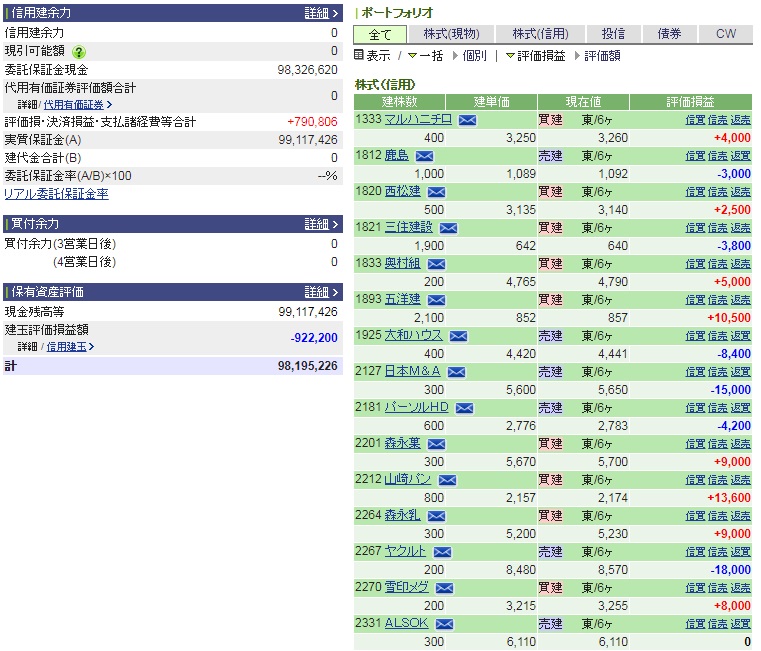The width and height of the screenshot is (761, 651).
Task: Click the 現在値 column header
Action: (x=583, y=102)
